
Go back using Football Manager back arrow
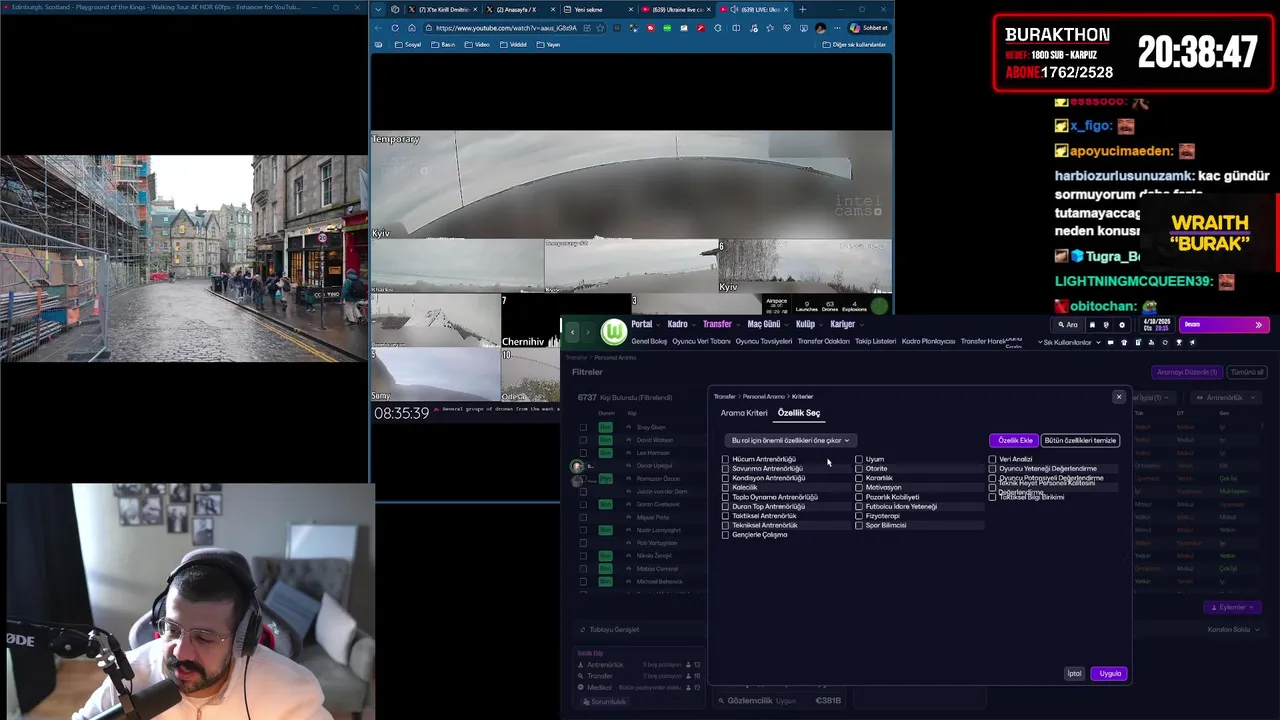coord(573,331)
